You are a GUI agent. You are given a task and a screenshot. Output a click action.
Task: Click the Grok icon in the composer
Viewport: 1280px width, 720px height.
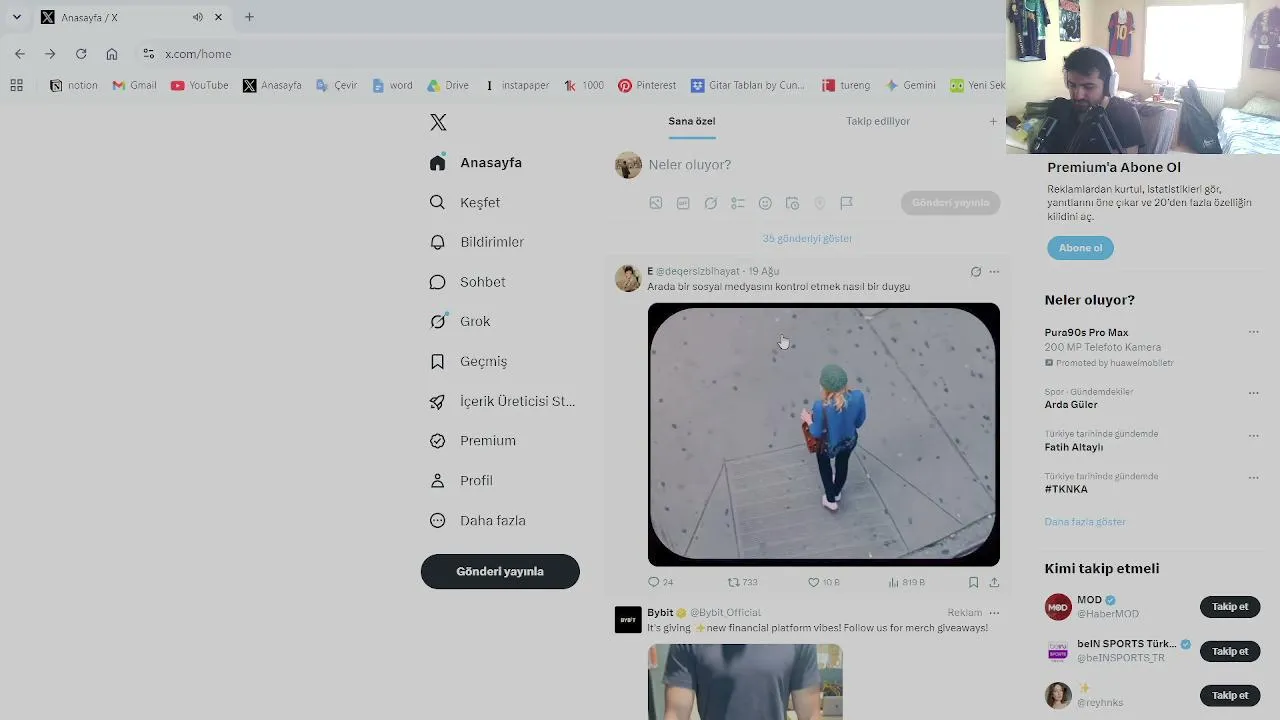tap(711, 203)
